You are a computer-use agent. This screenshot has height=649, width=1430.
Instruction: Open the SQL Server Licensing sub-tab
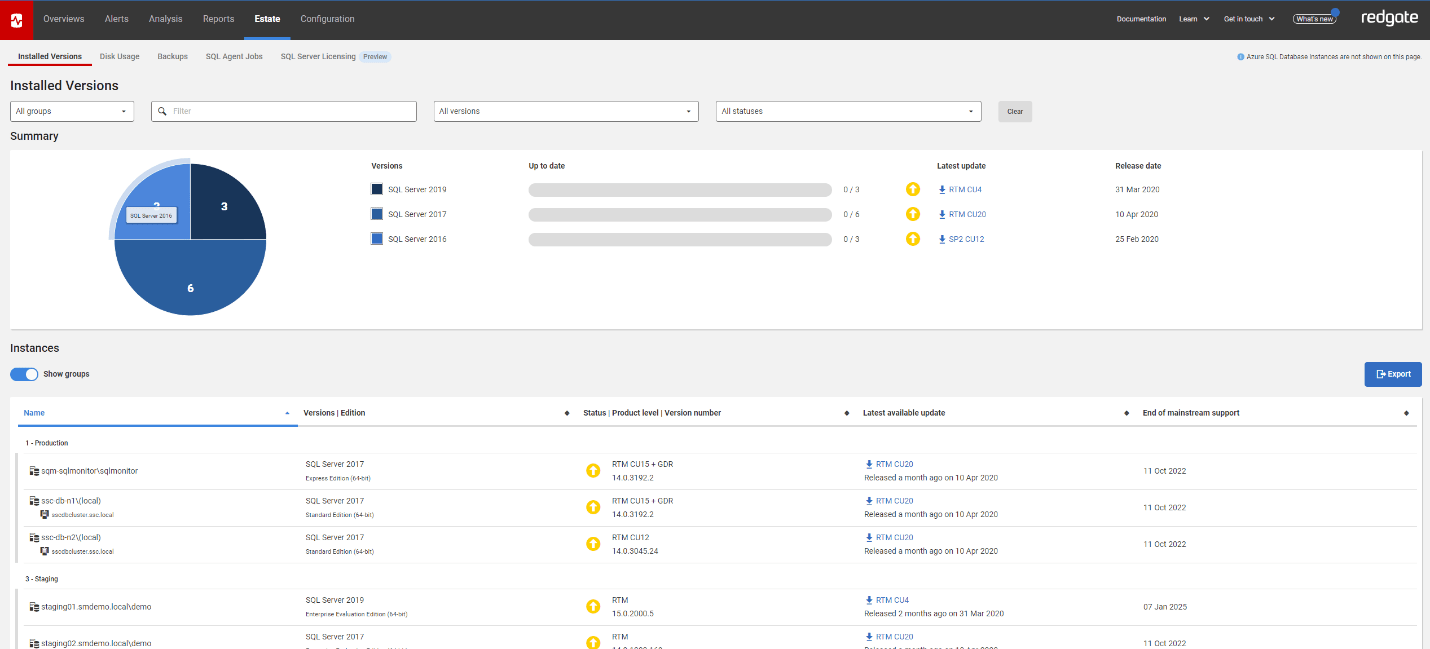point(318,57)
